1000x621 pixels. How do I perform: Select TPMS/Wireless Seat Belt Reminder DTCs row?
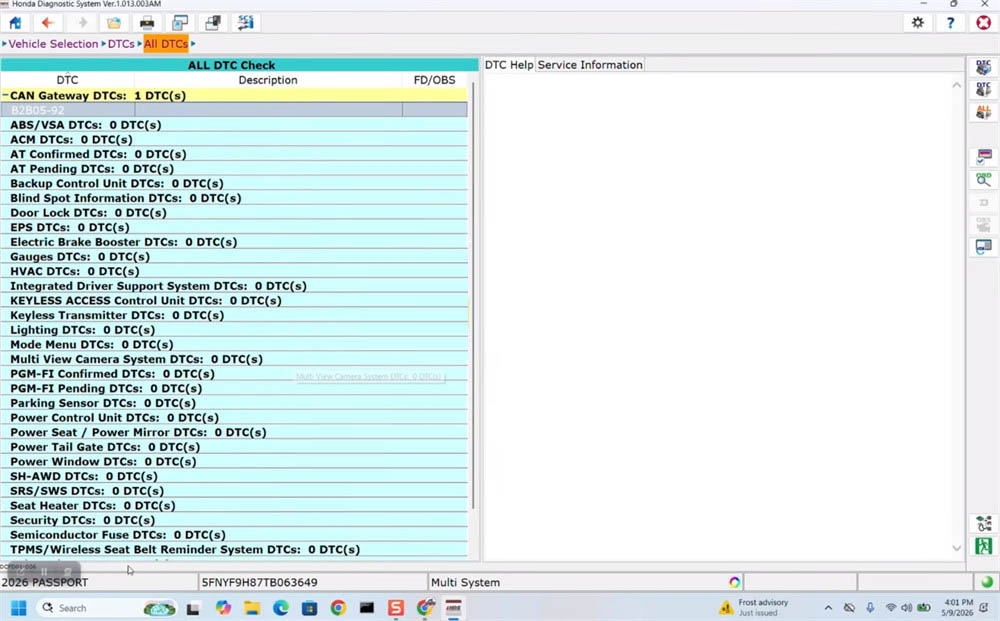234,550
